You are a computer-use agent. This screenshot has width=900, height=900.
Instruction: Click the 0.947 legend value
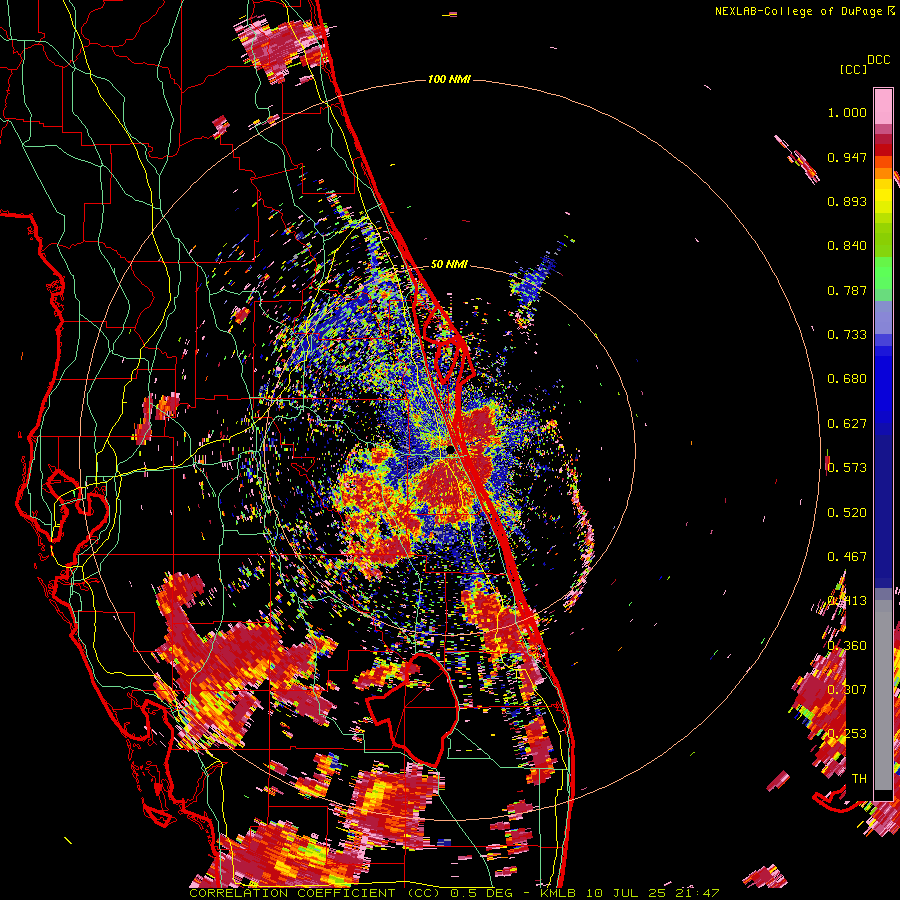[x=847, y=157]
